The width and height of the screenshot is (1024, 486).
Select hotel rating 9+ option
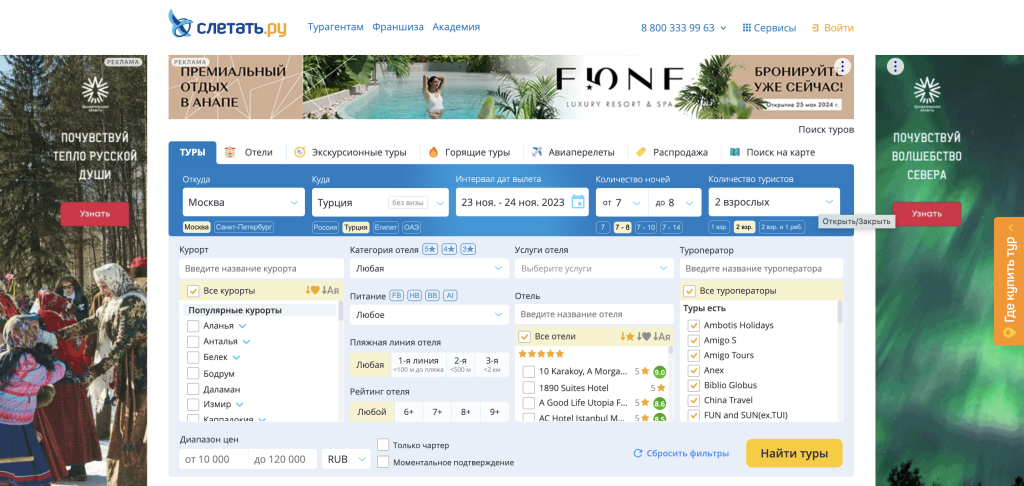point(495,412)
